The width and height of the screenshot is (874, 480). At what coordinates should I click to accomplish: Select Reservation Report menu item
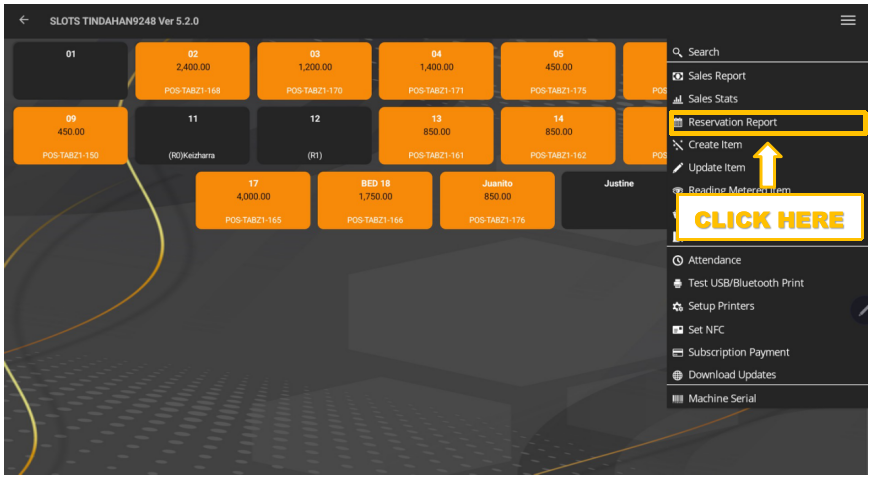point(732,122)
